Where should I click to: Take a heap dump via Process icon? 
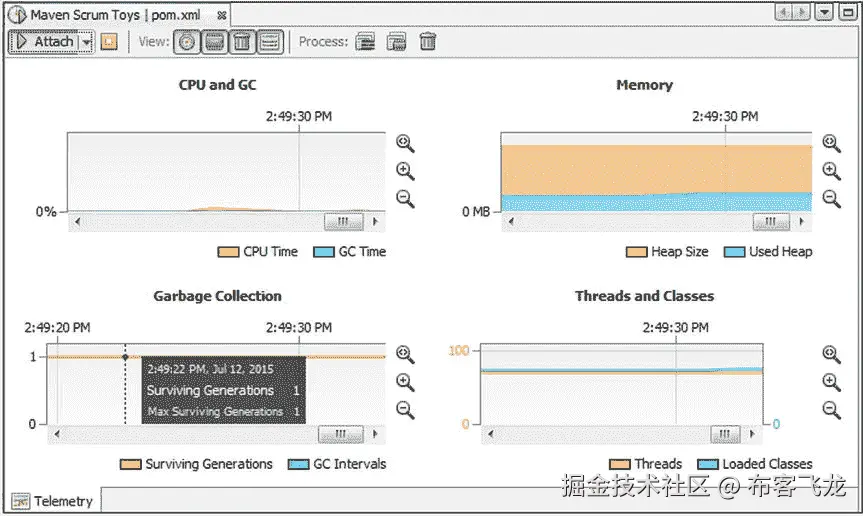click(x=396, y=41)
